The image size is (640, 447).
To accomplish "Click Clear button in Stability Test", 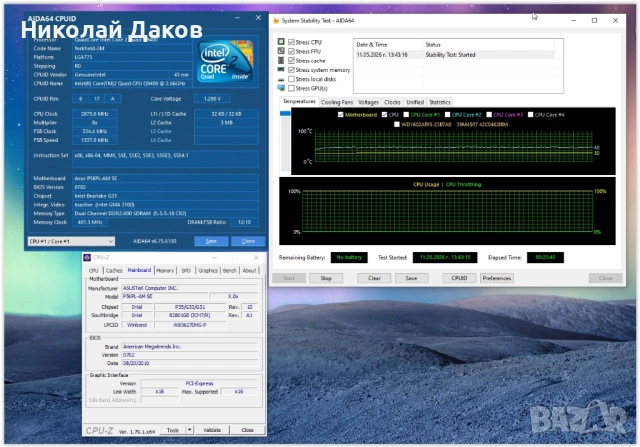I will point(374,278).
